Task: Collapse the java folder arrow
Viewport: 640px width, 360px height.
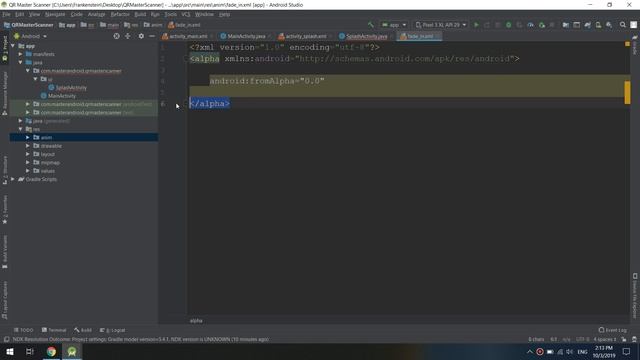Action: 20,62
